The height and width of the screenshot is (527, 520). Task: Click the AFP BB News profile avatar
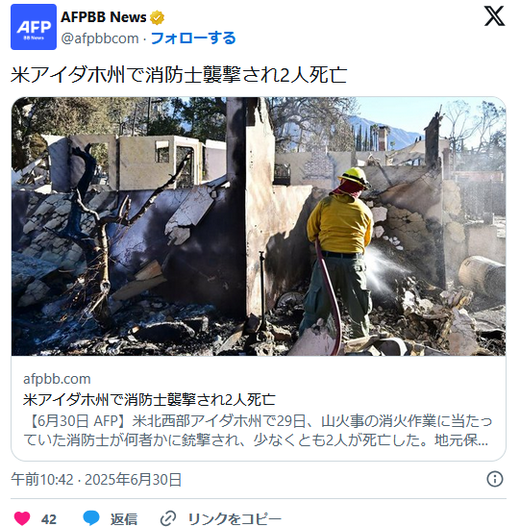click(x=34, y=27)
